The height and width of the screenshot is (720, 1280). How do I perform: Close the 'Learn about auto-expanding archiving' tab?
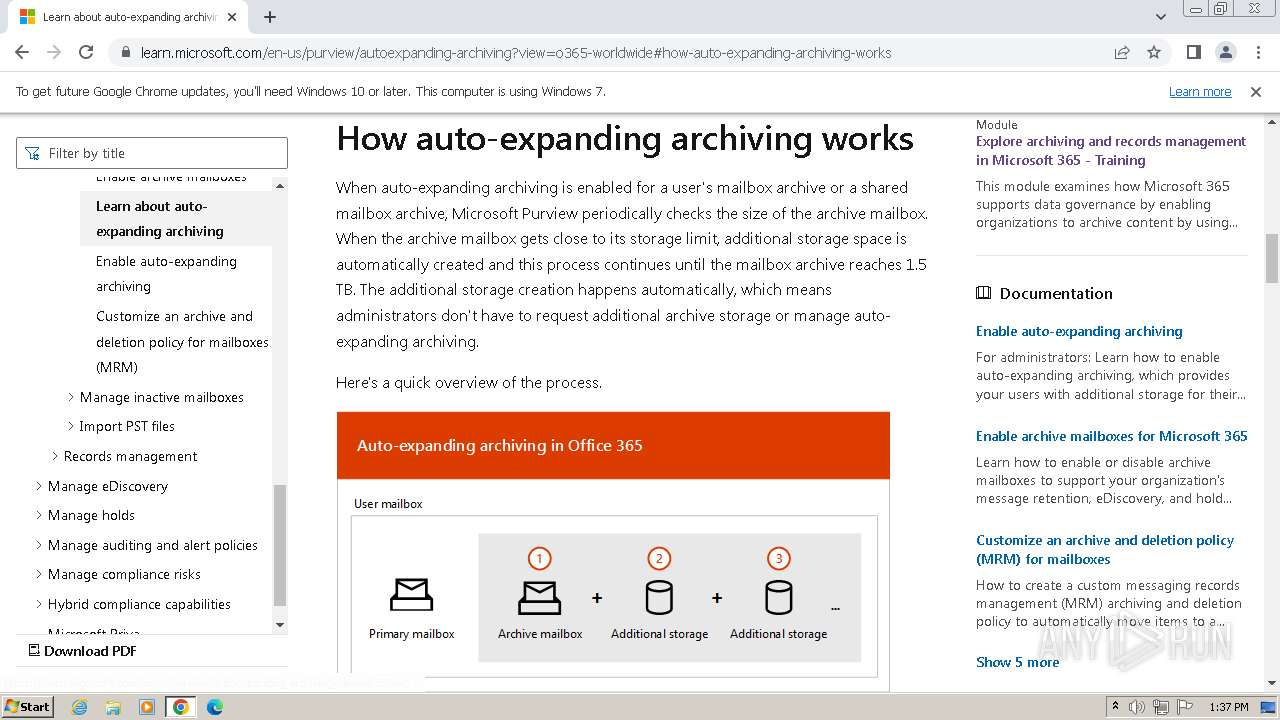[232, 17]
